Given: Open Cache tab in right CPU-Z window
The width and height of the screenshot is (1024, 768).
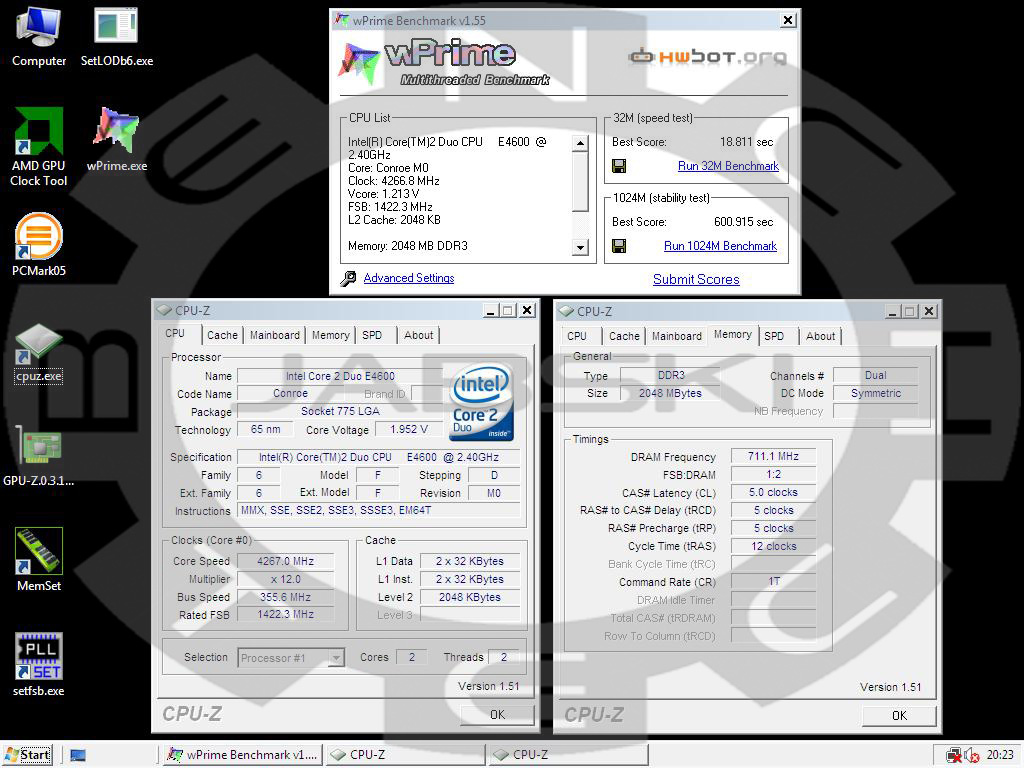Looking at the screenshot, I should pos(624,336).
